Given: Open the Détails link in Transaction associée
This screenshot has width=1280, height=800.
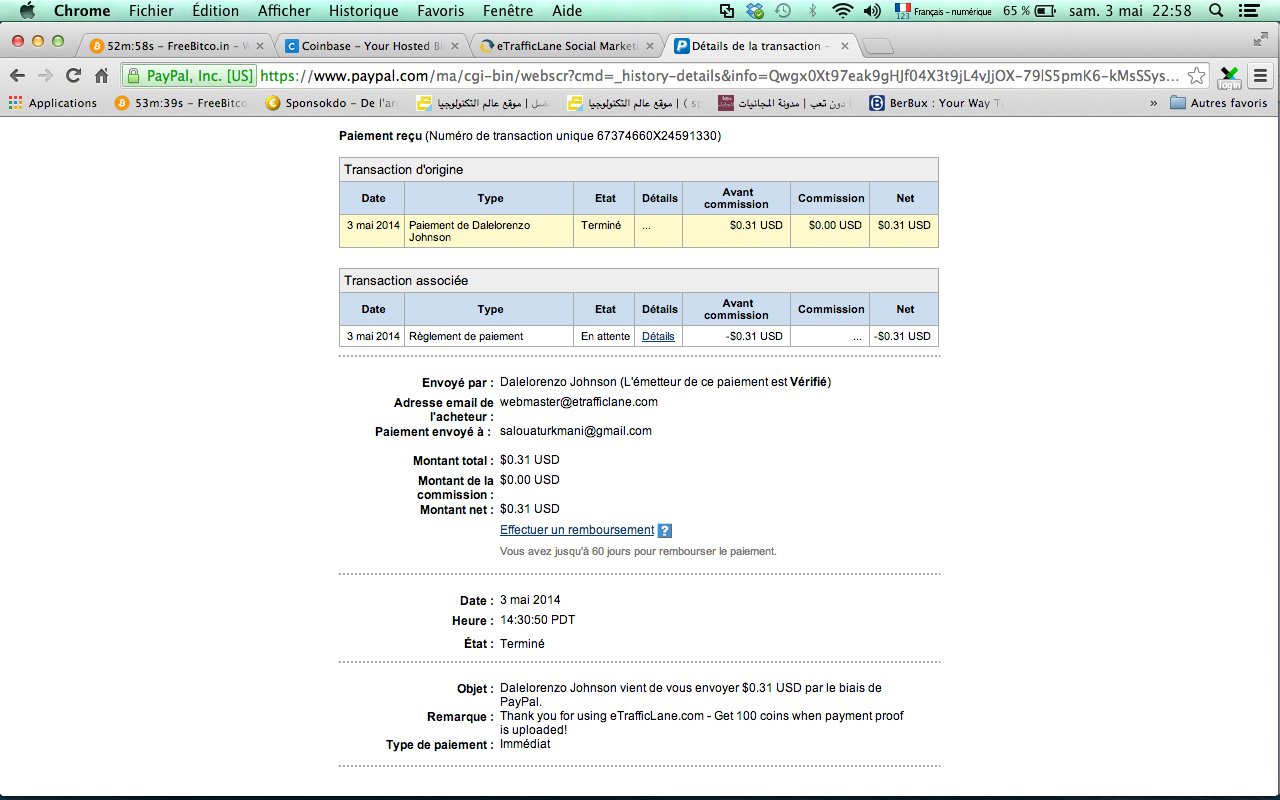Looking at the screenshot, I should point(658,336).
